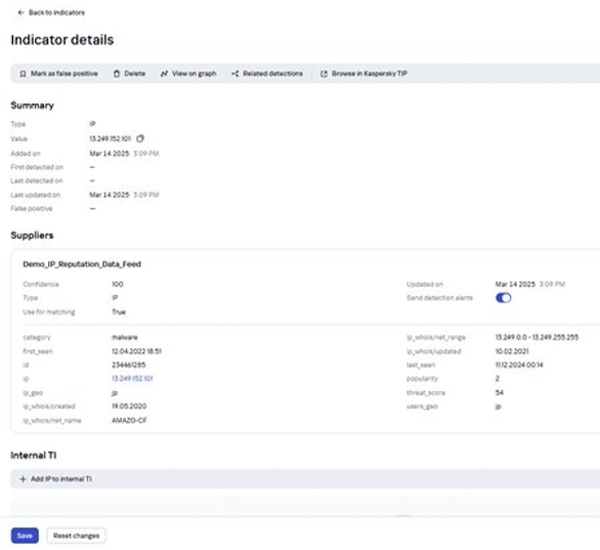Select the popularity value 2
The image size is (600, 550).
click(x=497, y=379)
